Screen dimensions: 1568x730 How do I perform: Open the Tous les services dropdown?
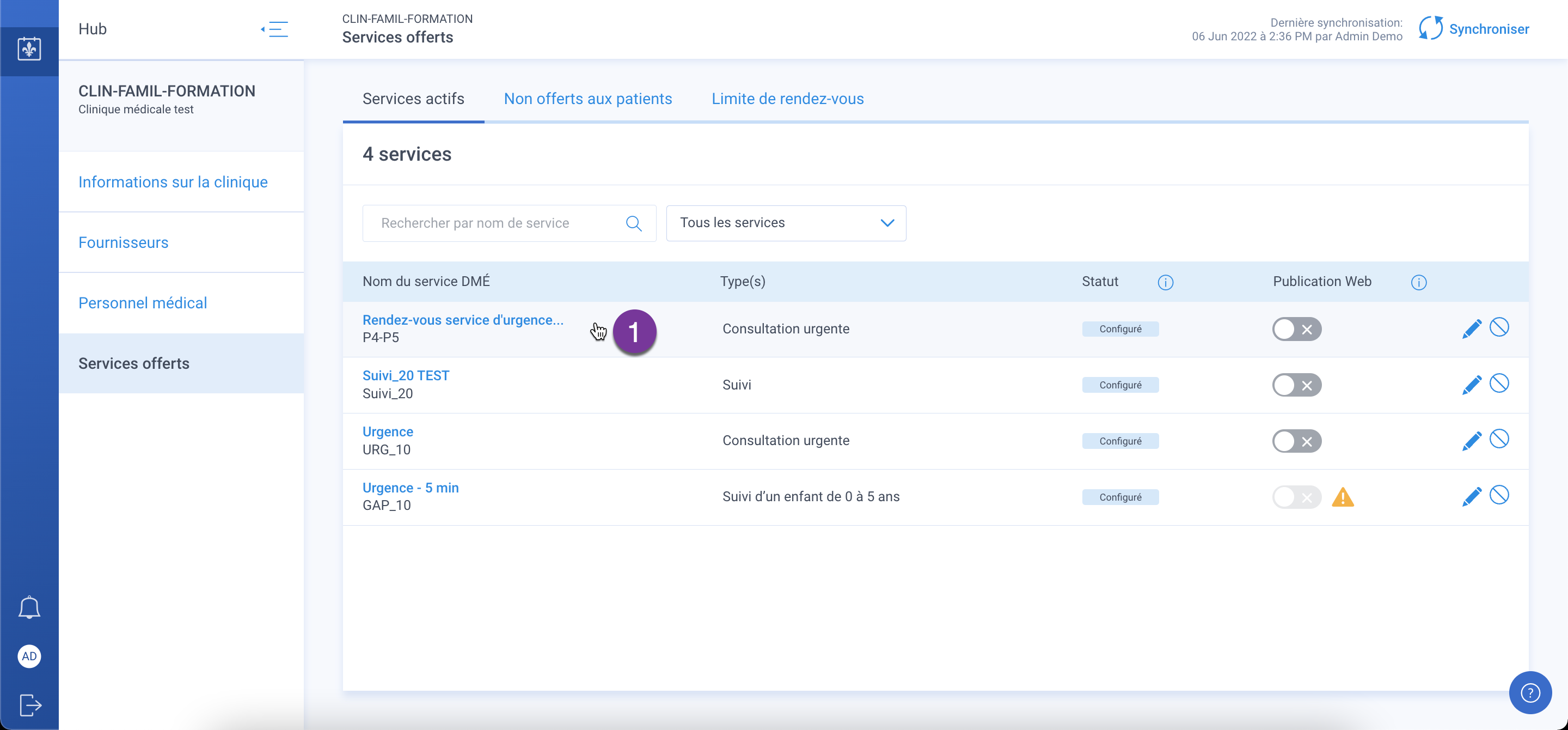(786, 223)
